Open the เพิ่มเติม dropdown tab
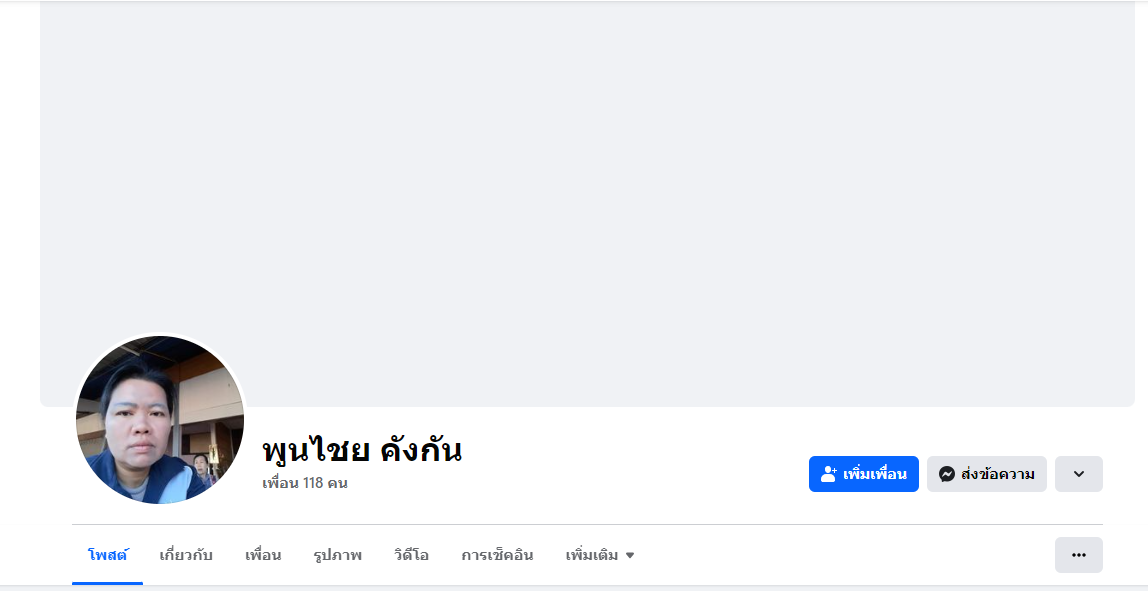This screenshot has height=591, width=1148. point(599,555)
